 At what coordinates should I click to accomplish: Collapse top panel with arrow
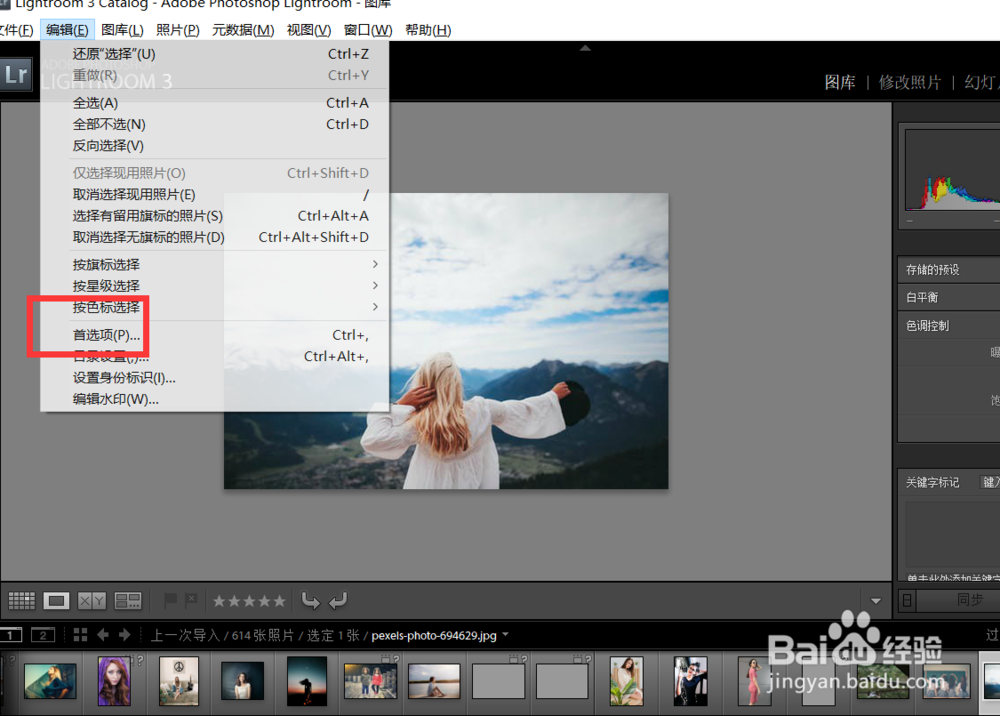click(x=585, y=48)
